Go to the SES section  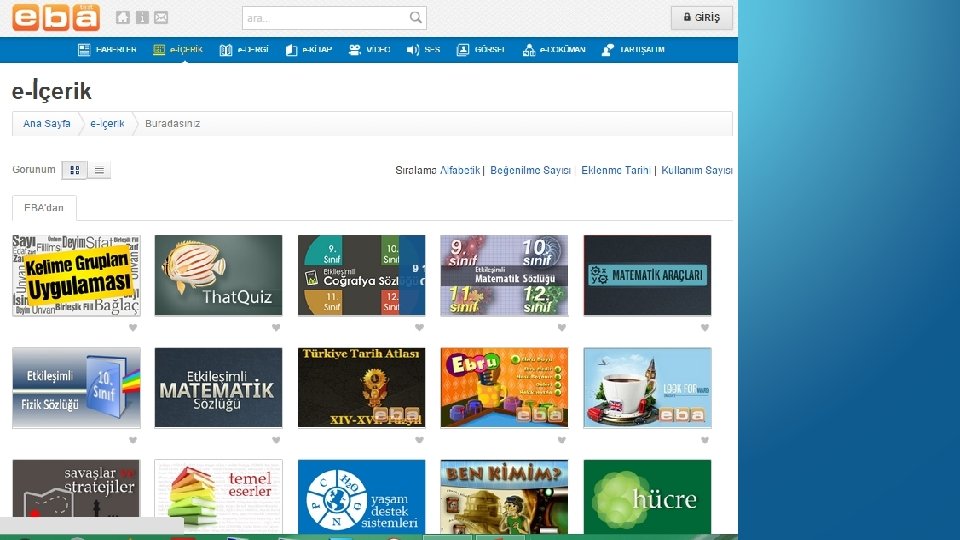coord(423,50)
